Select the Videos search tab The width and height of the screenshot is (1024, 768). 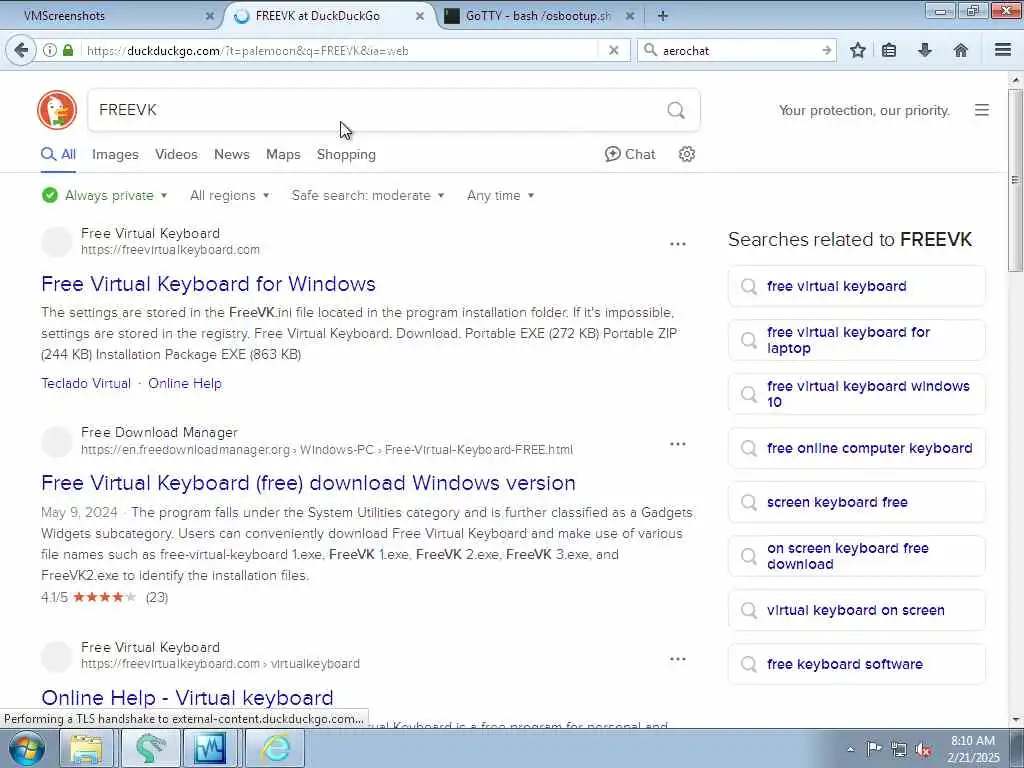pos(176,154)
